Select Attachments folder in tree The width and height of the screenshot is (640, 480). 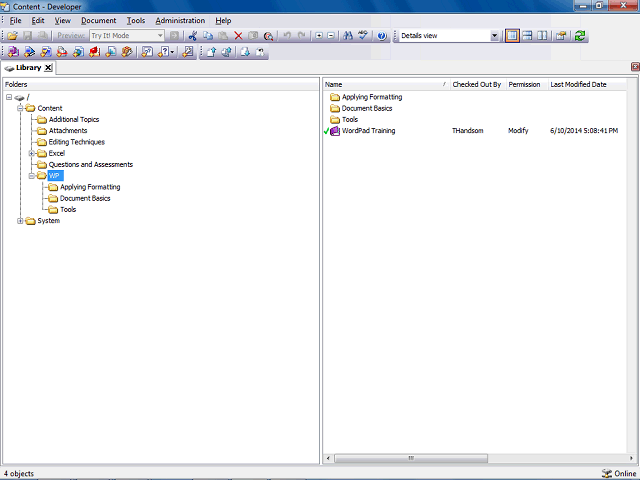point(68,131)
